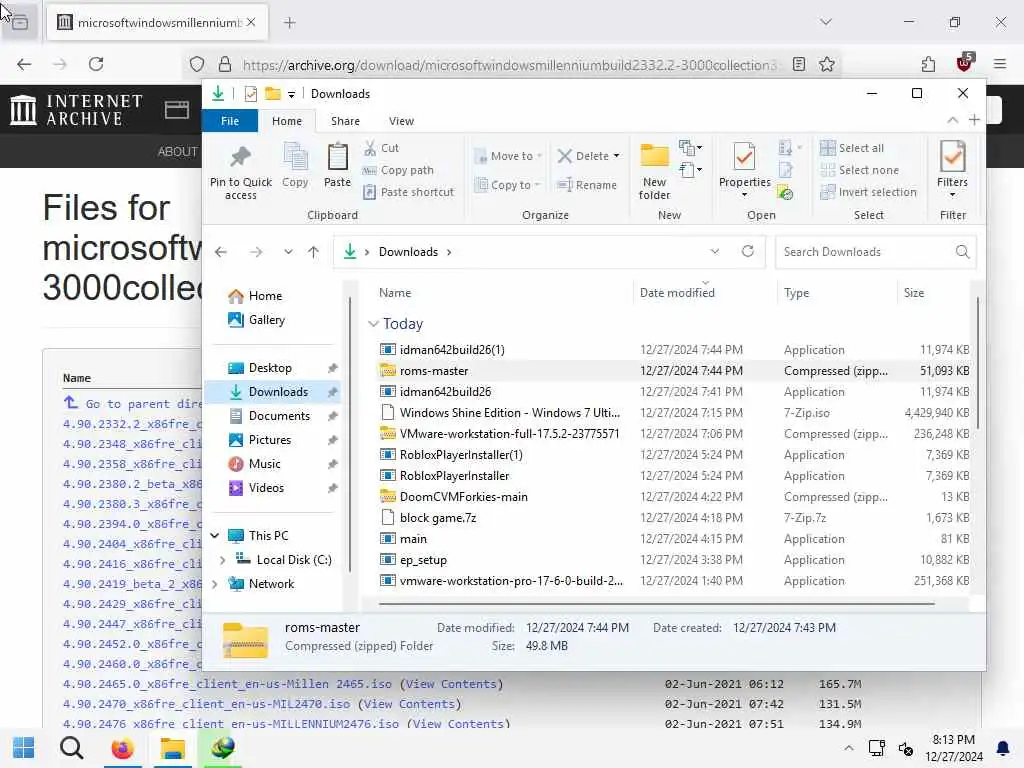
Task: Click Select all in ribbon
Action: (x=852, y=148)
